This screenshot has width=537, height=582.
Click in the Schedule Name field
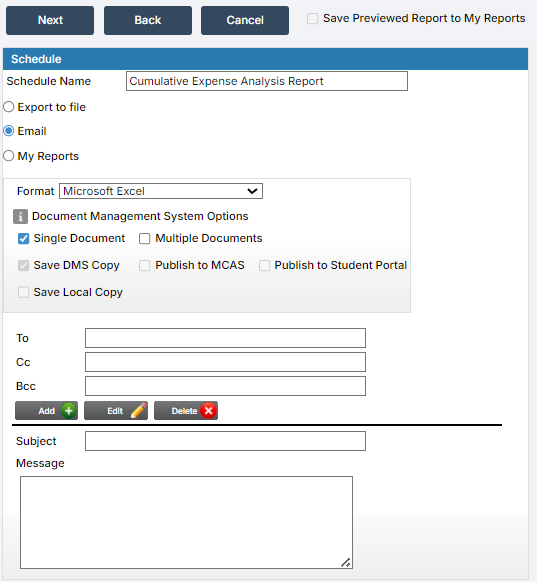pos(267,81)
